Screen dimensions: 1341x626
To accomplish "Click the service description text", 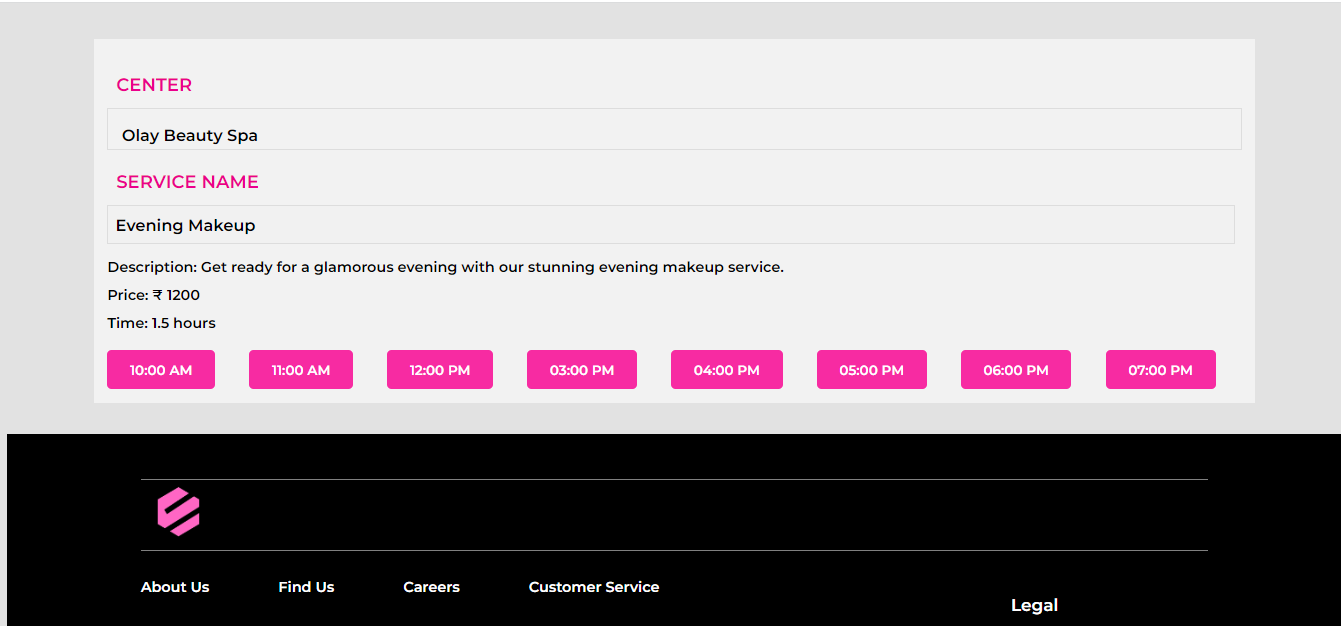I will click(445, 267).
